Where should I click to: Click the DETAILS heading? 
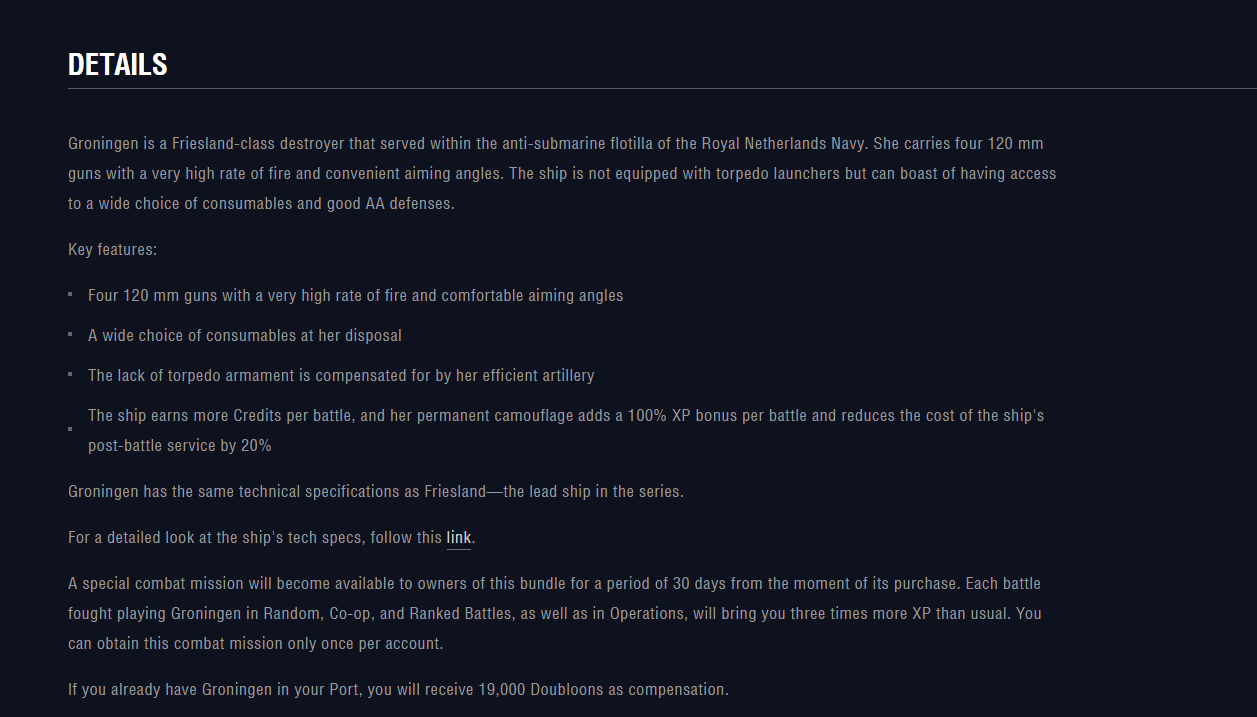tap(118, 65)
